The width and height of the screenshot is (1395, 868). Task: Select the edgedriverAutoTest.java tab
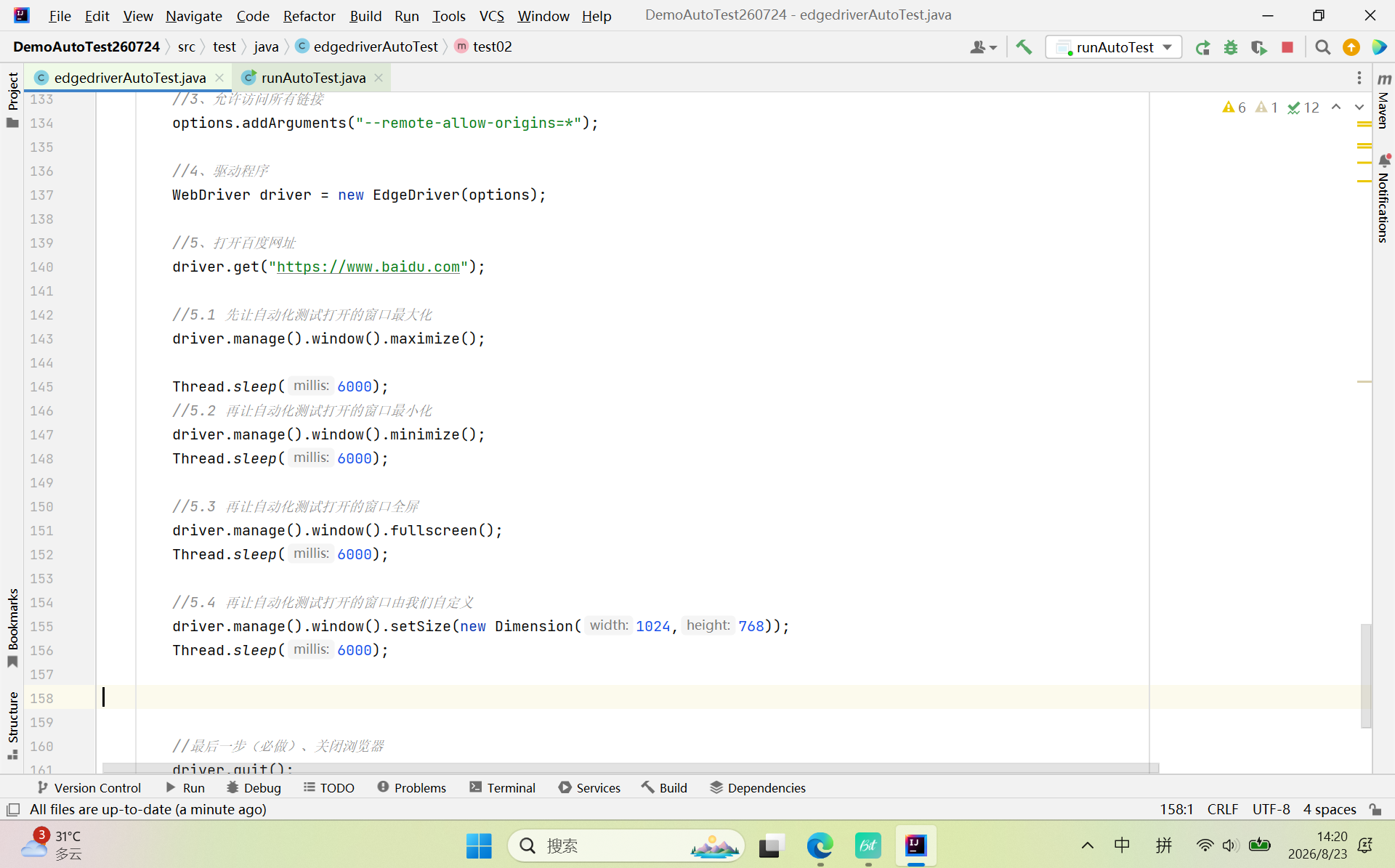pyautogui.click(x=129, y=78)
